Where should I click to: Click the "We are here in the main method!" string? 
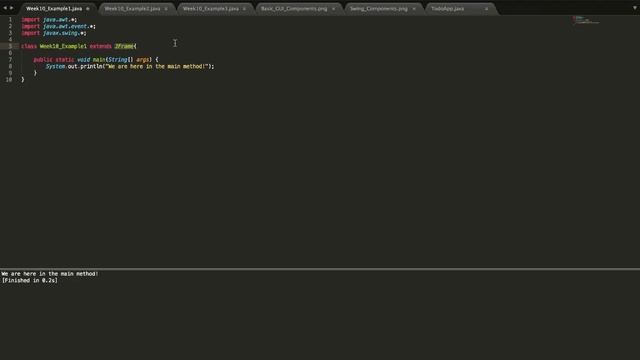157,66
